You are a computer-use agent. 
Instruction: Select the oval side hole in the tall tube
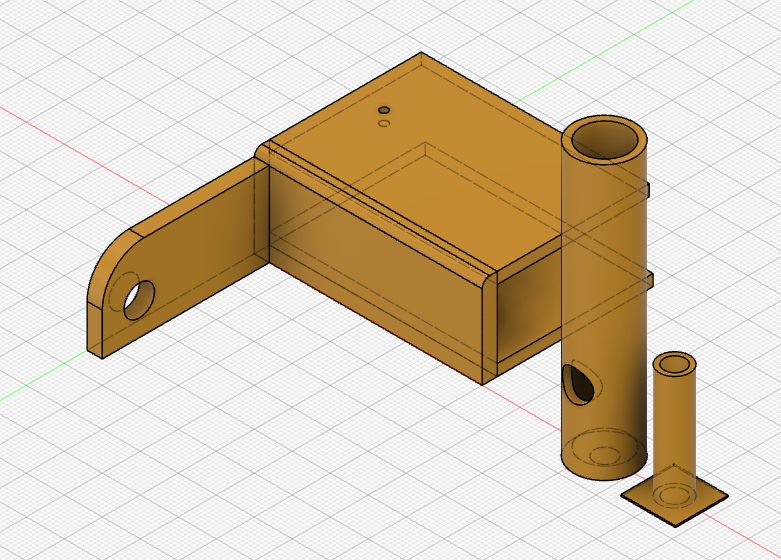click(577, 383)
